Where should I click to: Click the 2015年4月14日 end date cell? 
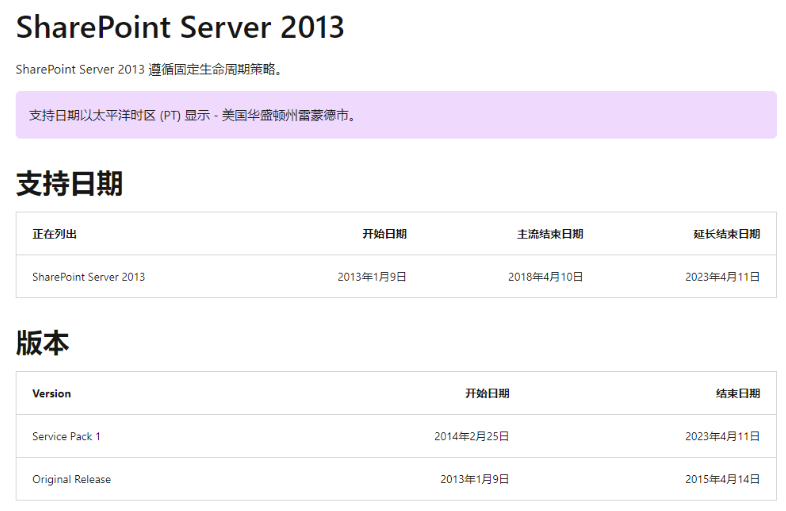[x=722, y=479]
